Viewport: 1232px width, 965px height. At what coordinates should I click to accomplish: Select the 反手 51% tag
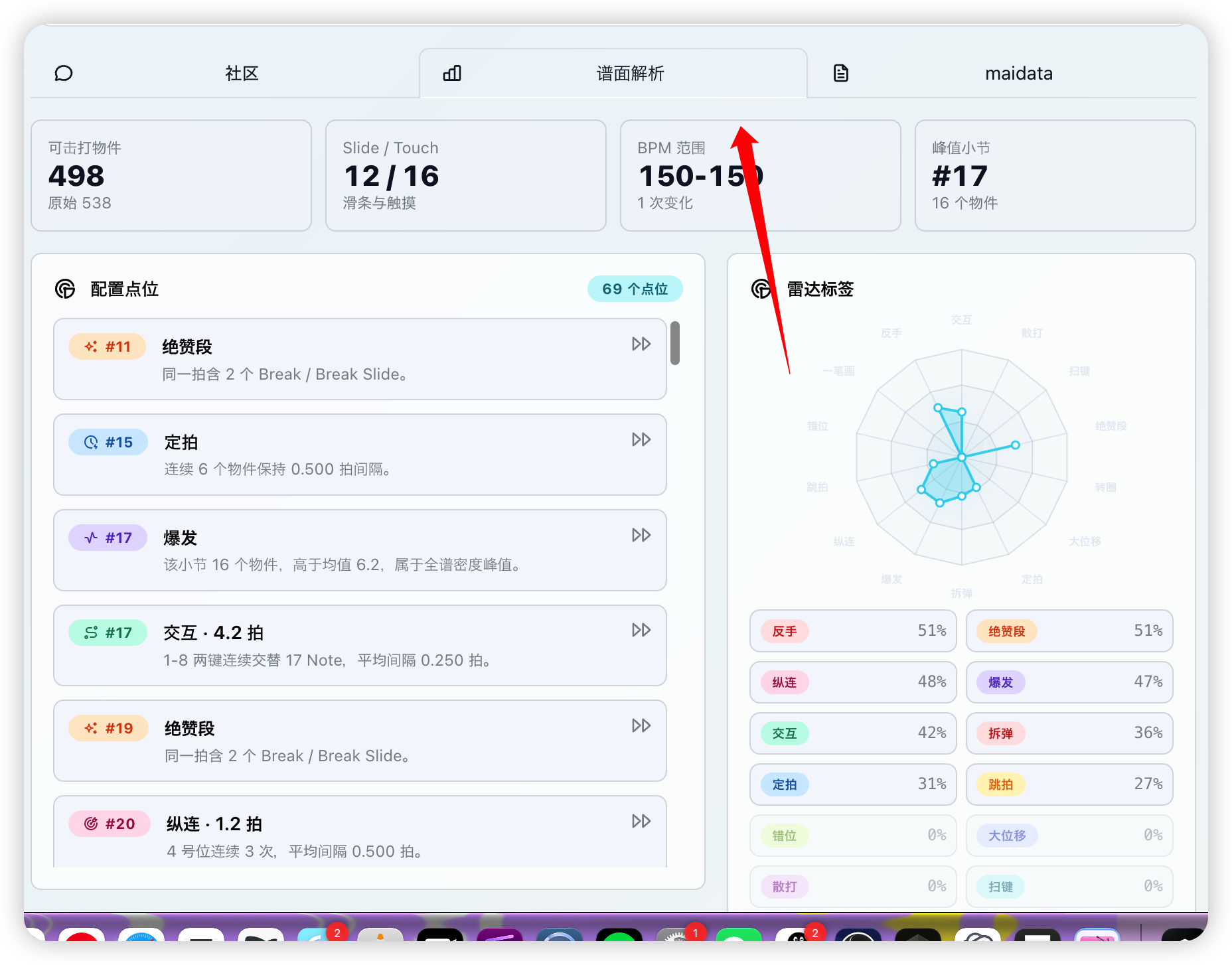pyautogui.click(x=853, y=631)
